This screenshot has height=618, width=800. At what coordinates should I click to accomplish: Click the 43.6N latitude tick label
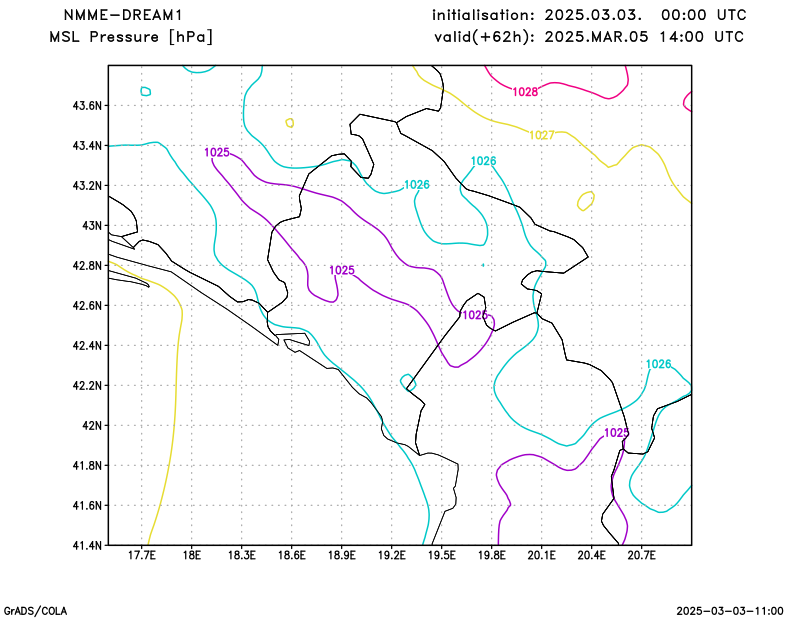(x=87, y=106)
